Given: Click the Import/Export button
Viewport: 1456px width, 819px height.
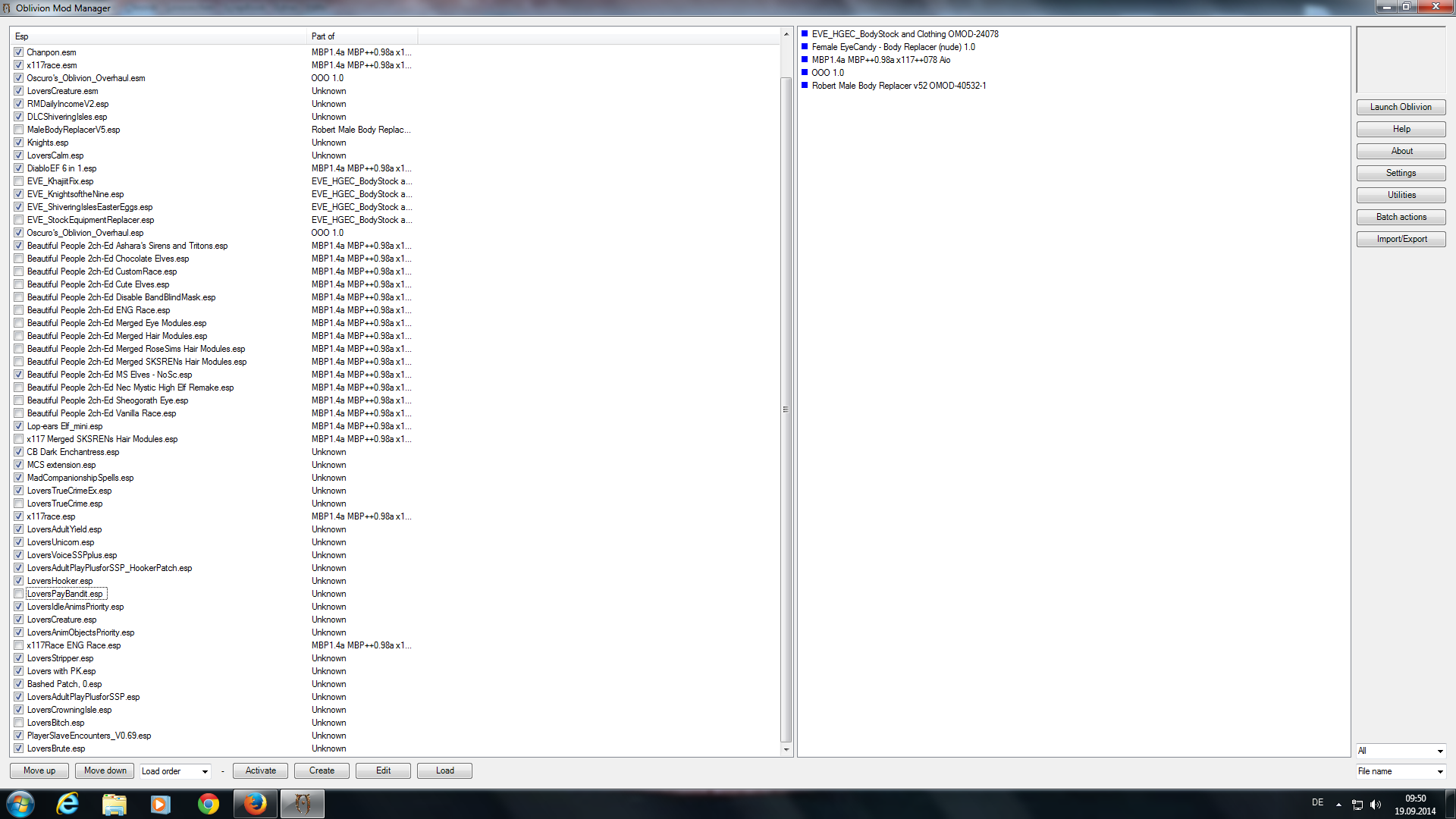Looking at the screenshot, I should 1401,238.
